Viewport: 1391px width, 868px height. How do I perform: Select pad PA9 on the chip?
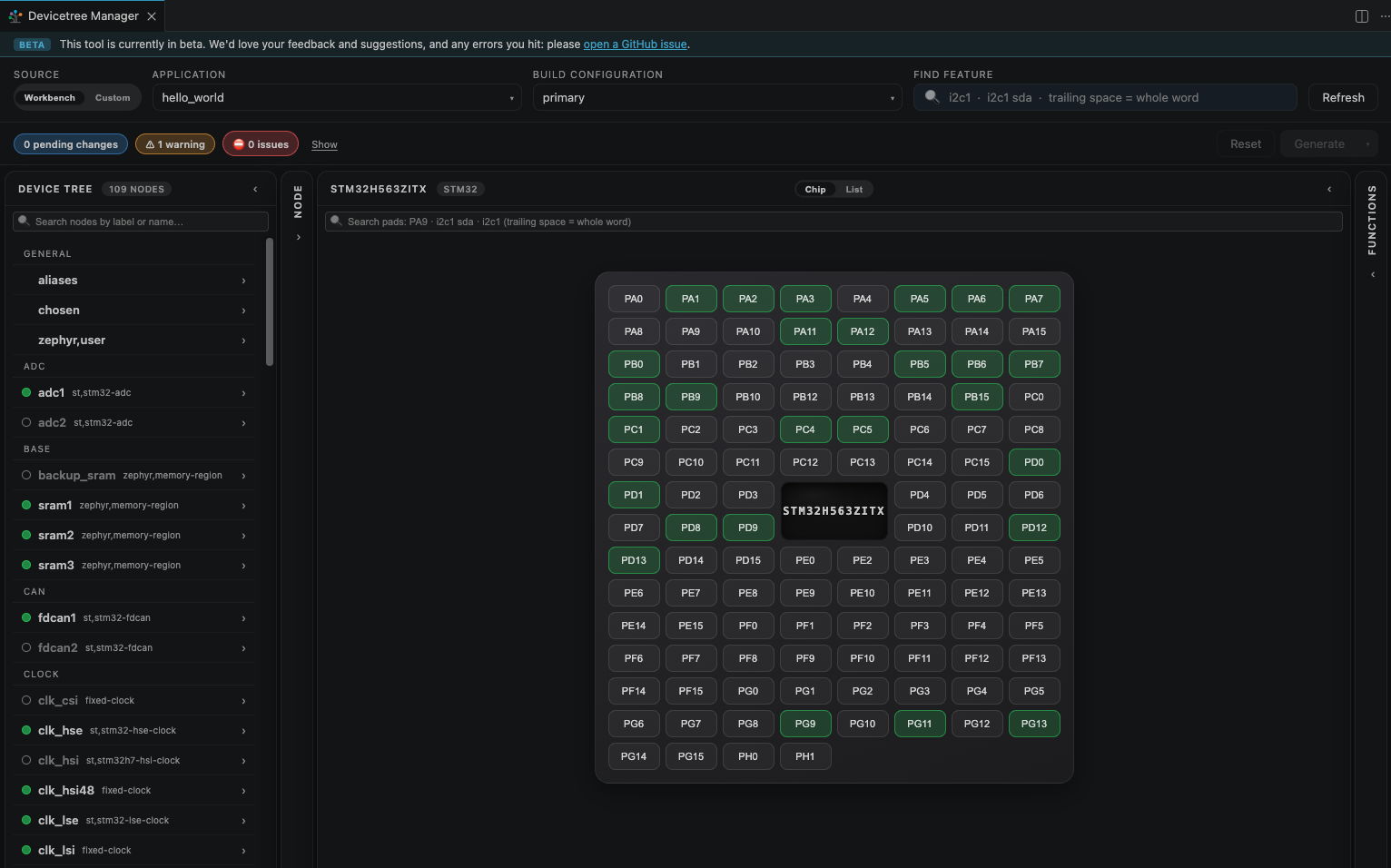(691, 331)
